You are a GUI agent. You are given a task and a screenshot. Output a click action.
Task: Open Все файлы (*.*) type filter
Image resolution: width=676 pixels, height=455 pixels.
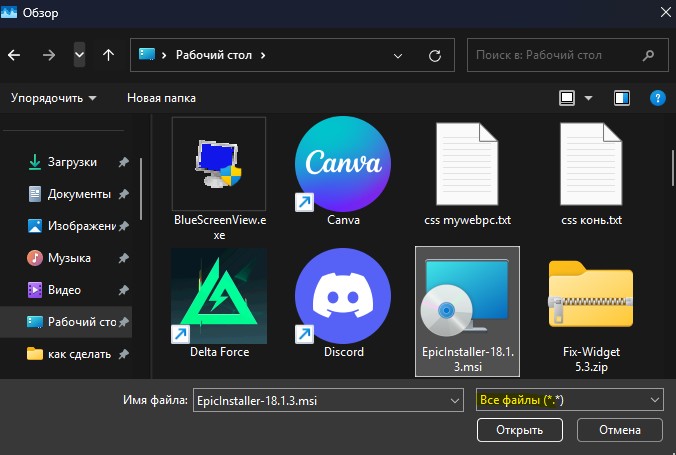click(570, 400)
